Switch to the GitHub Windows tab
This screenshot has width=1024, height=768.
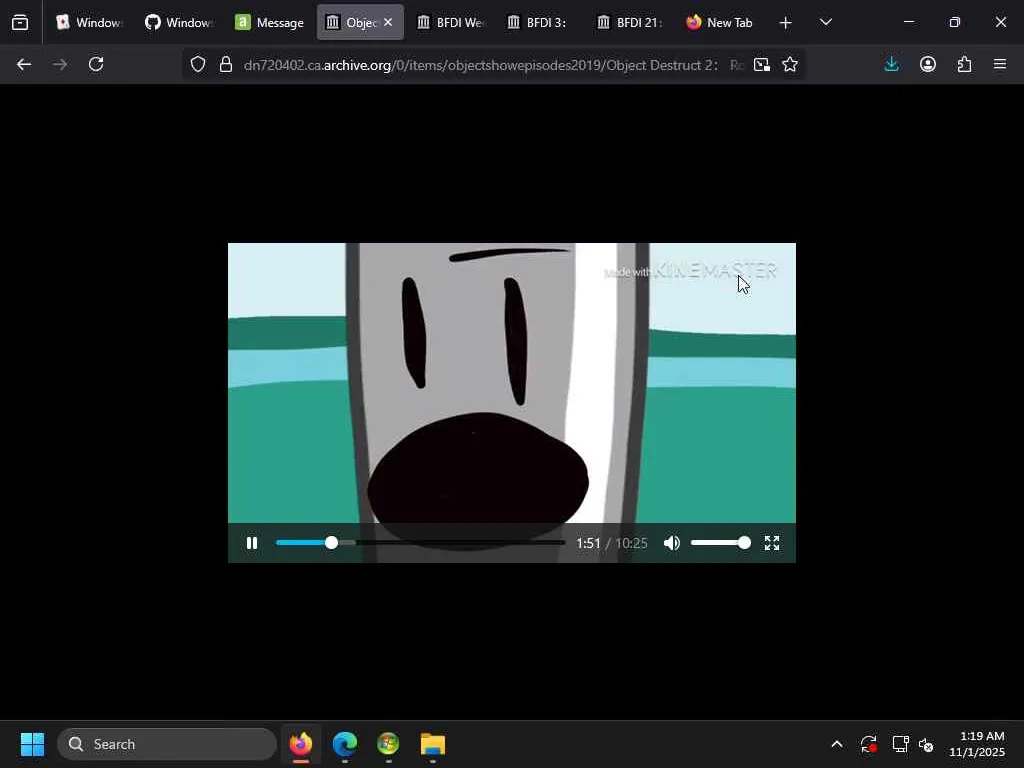pyautogui.click(x=179, y=22)
